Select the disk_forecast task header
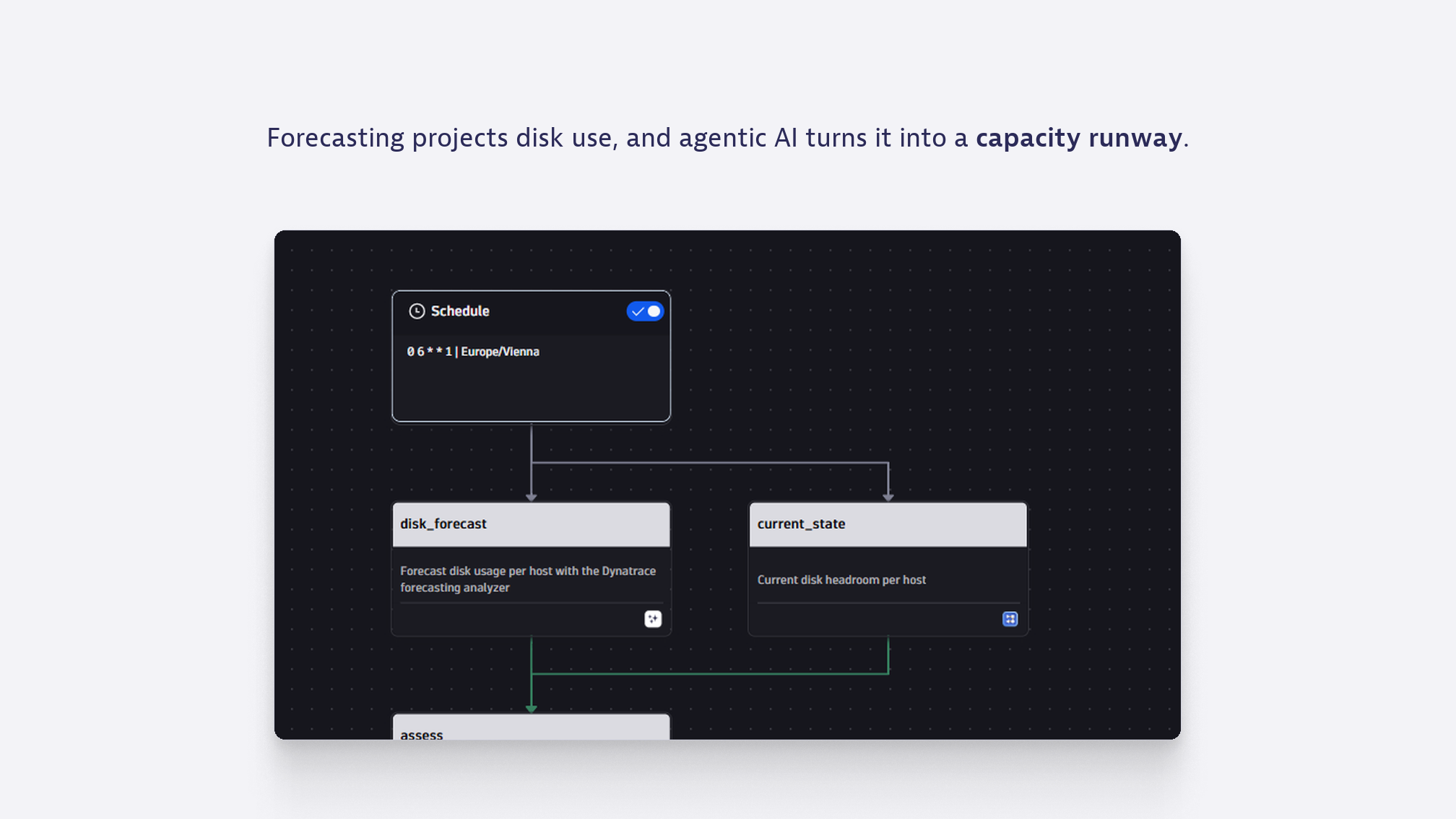The height and width of the screenshot is (819, 1456). click(x=531, y=524)
